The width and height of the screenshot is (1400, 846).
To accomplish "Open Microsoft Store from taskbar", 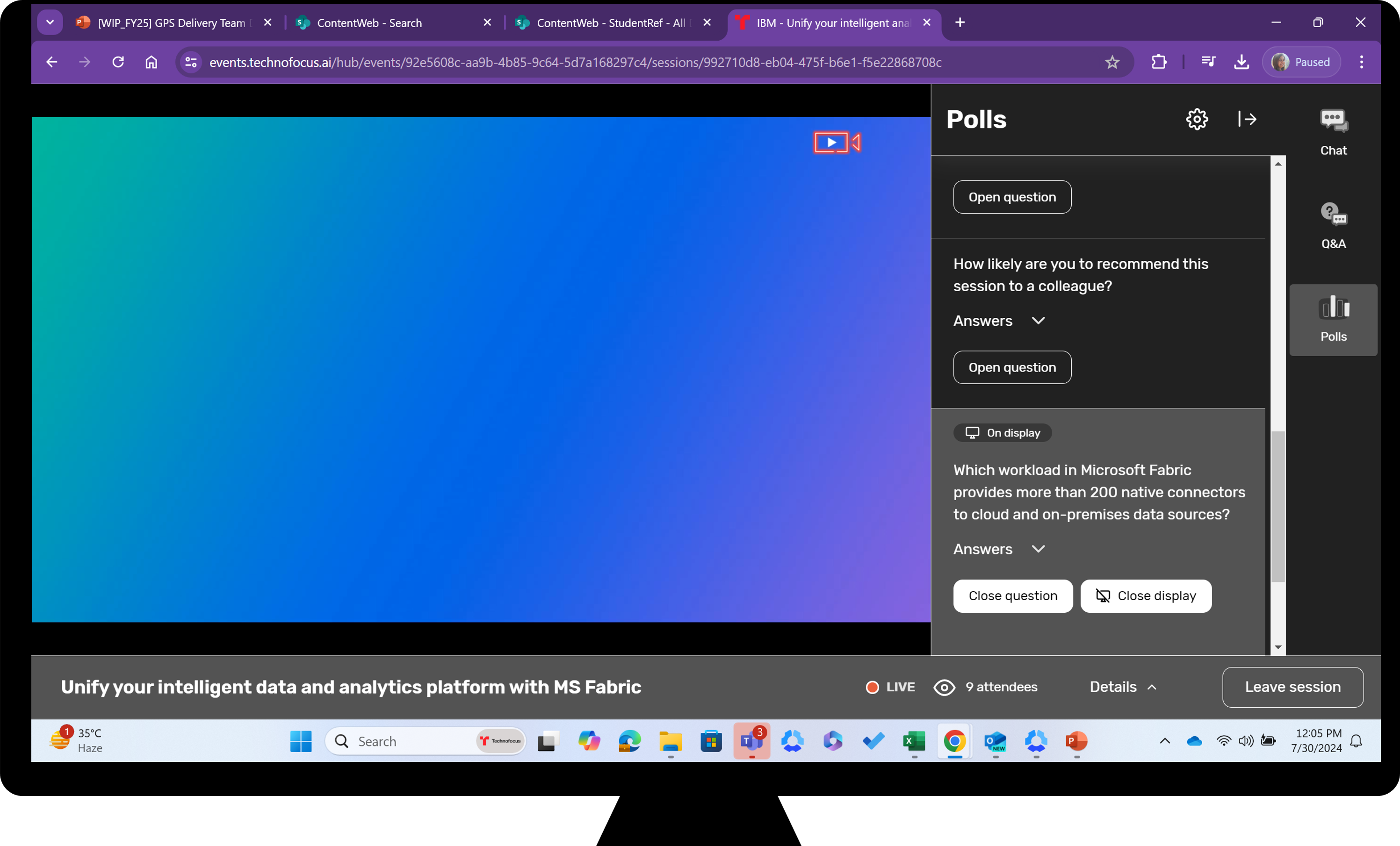I will (711, 741).
